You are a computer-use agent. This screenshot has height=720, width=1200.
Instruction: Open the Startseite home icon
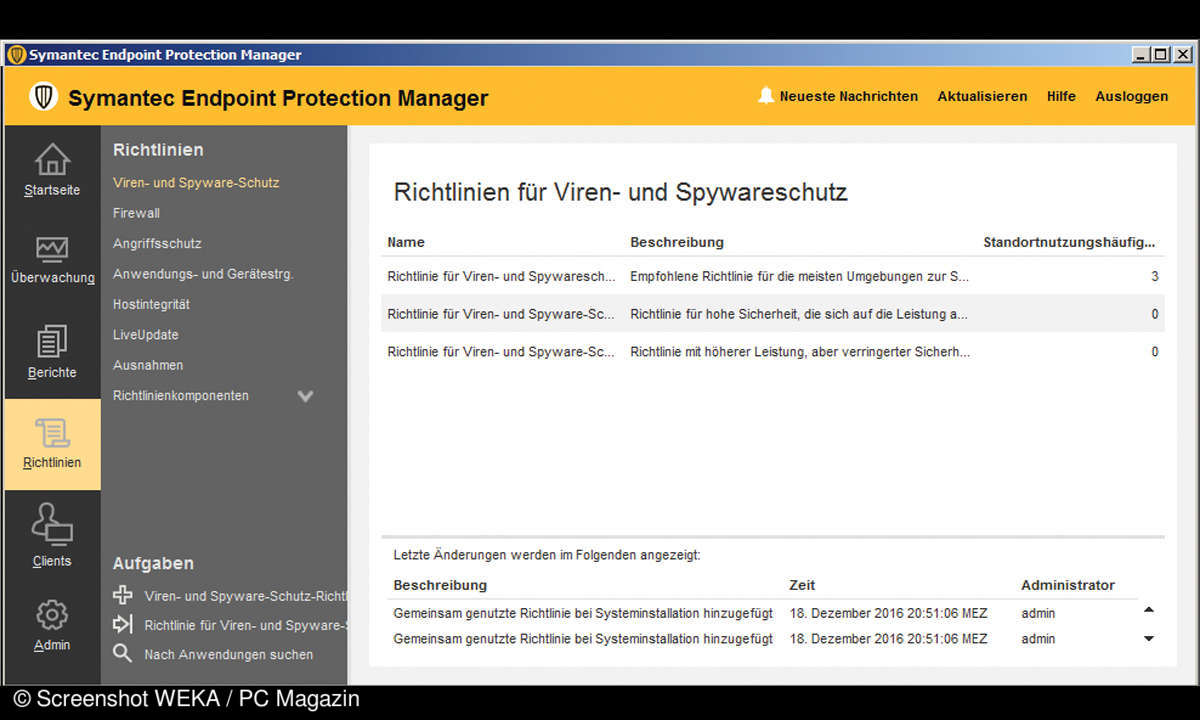[x=52, y=160]
